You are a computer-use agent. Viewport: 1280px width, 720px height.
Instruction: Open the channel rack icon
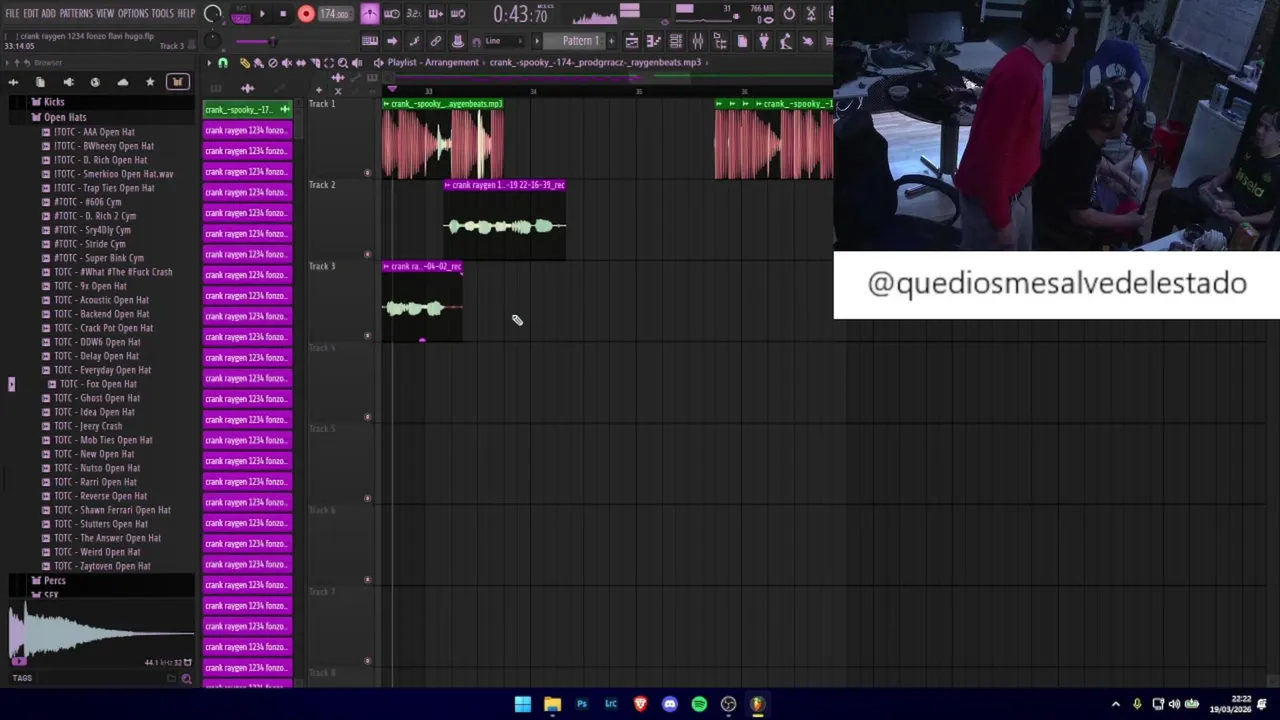[x=675, y=41]
